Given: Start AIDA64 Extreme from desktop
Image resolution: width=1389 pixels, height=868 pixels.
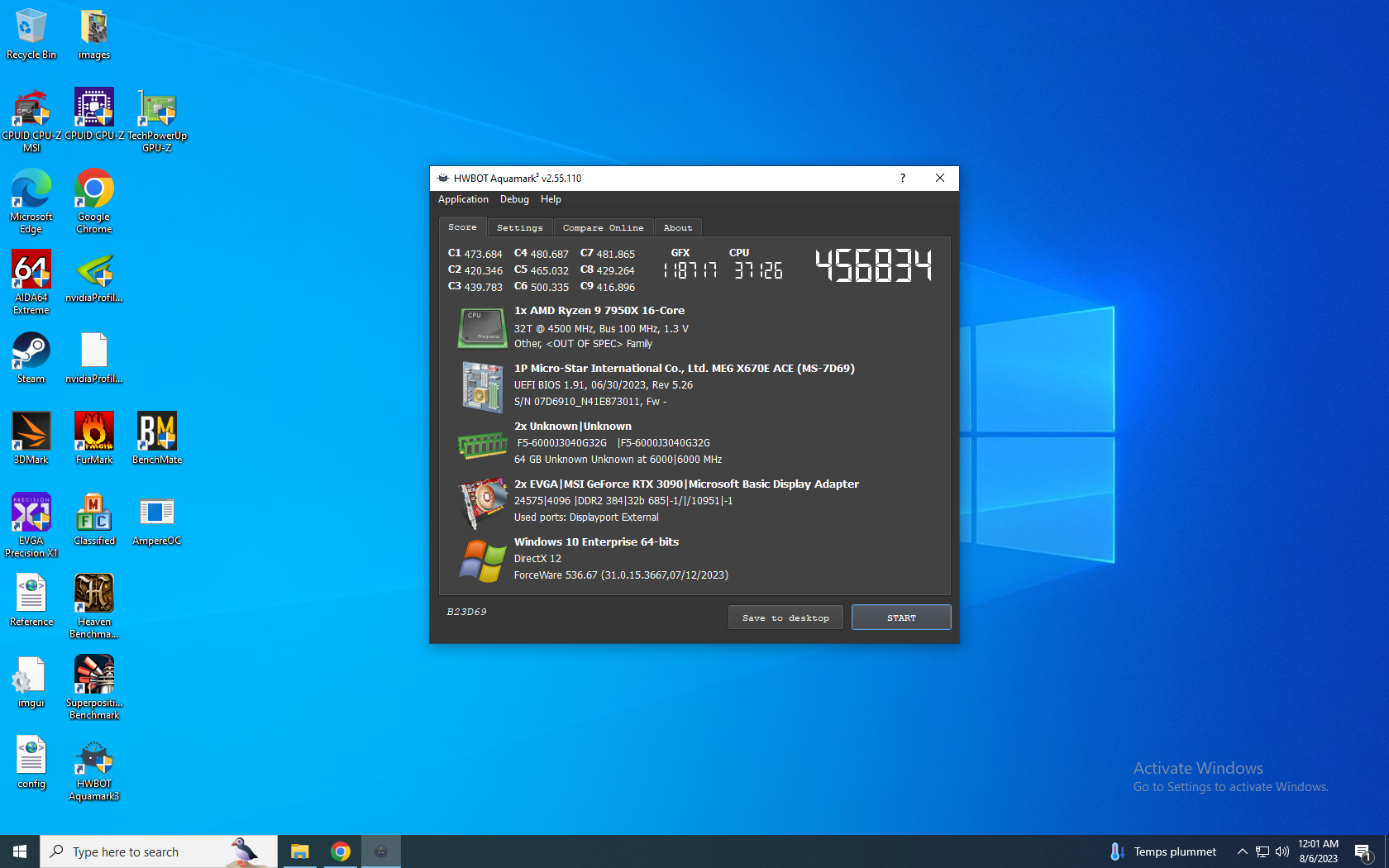Looking at the screenshot, I should pyautogui.click(x=31, y=283).
